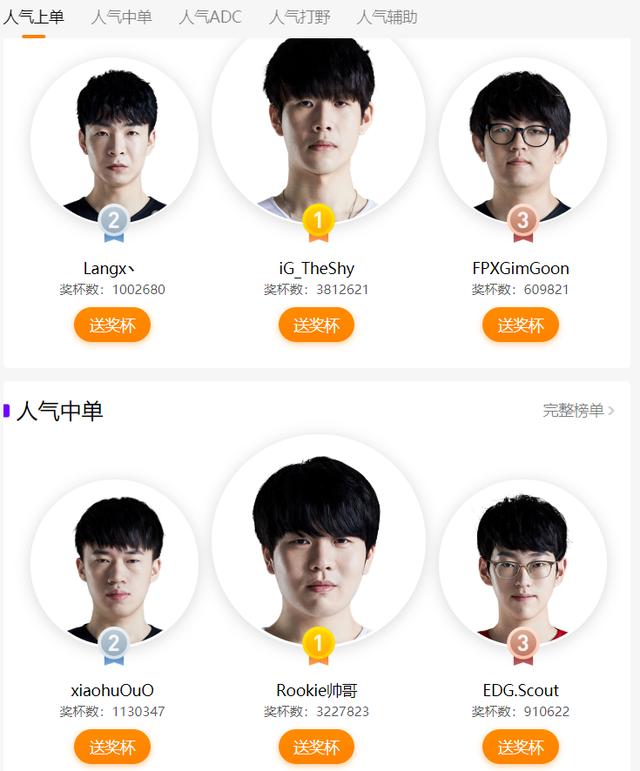Expand full ranking via 完整榜单 arrow

click(x=611, y=410)
